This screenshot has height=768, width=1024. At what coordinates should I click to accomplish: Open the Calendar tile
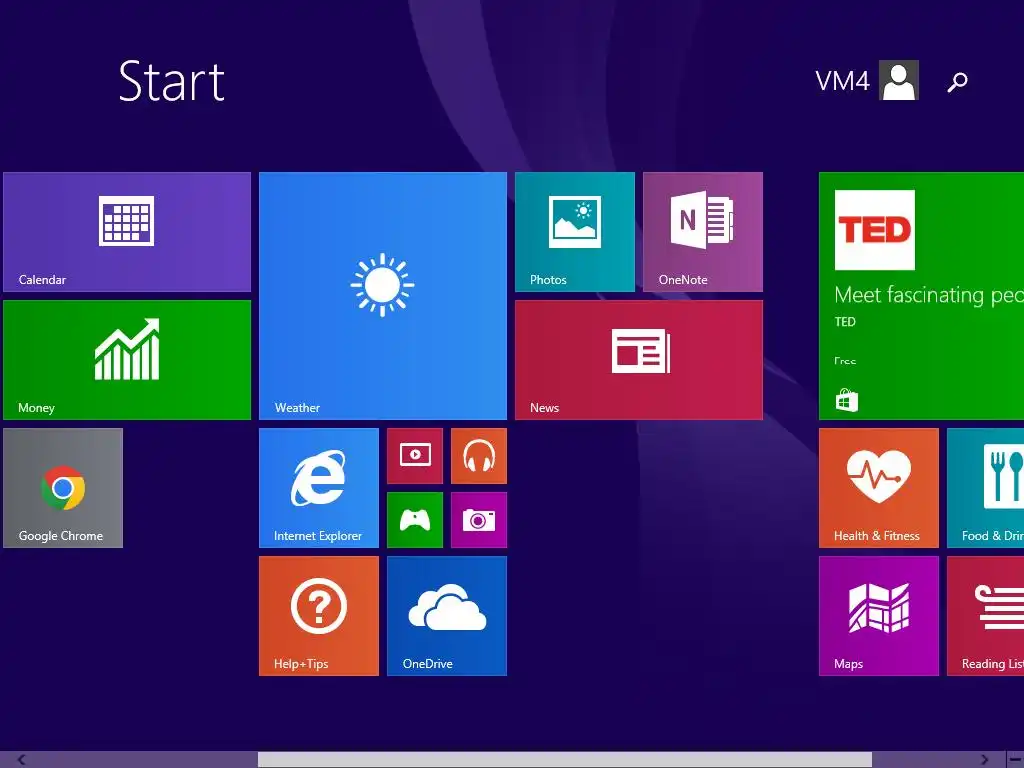coord(127,232)
